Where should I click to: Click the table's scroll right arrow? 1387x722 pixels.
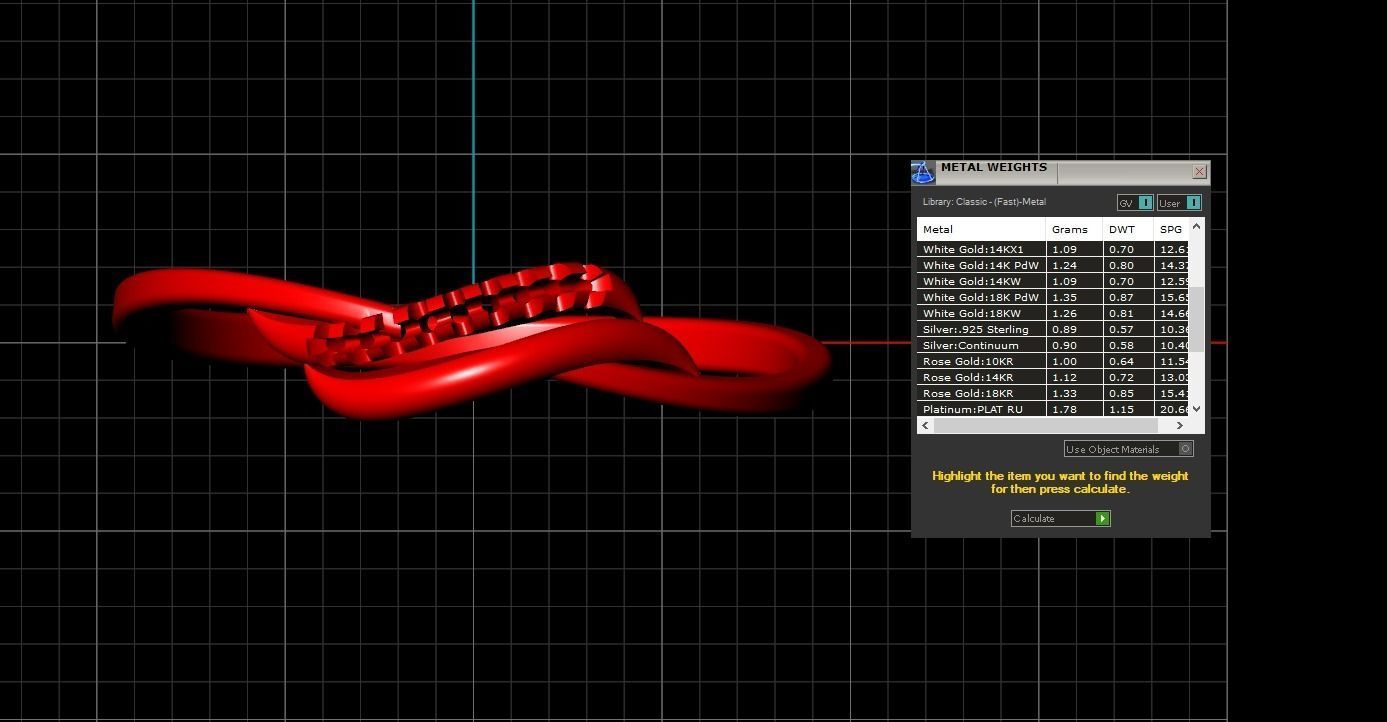point(1180,425)
